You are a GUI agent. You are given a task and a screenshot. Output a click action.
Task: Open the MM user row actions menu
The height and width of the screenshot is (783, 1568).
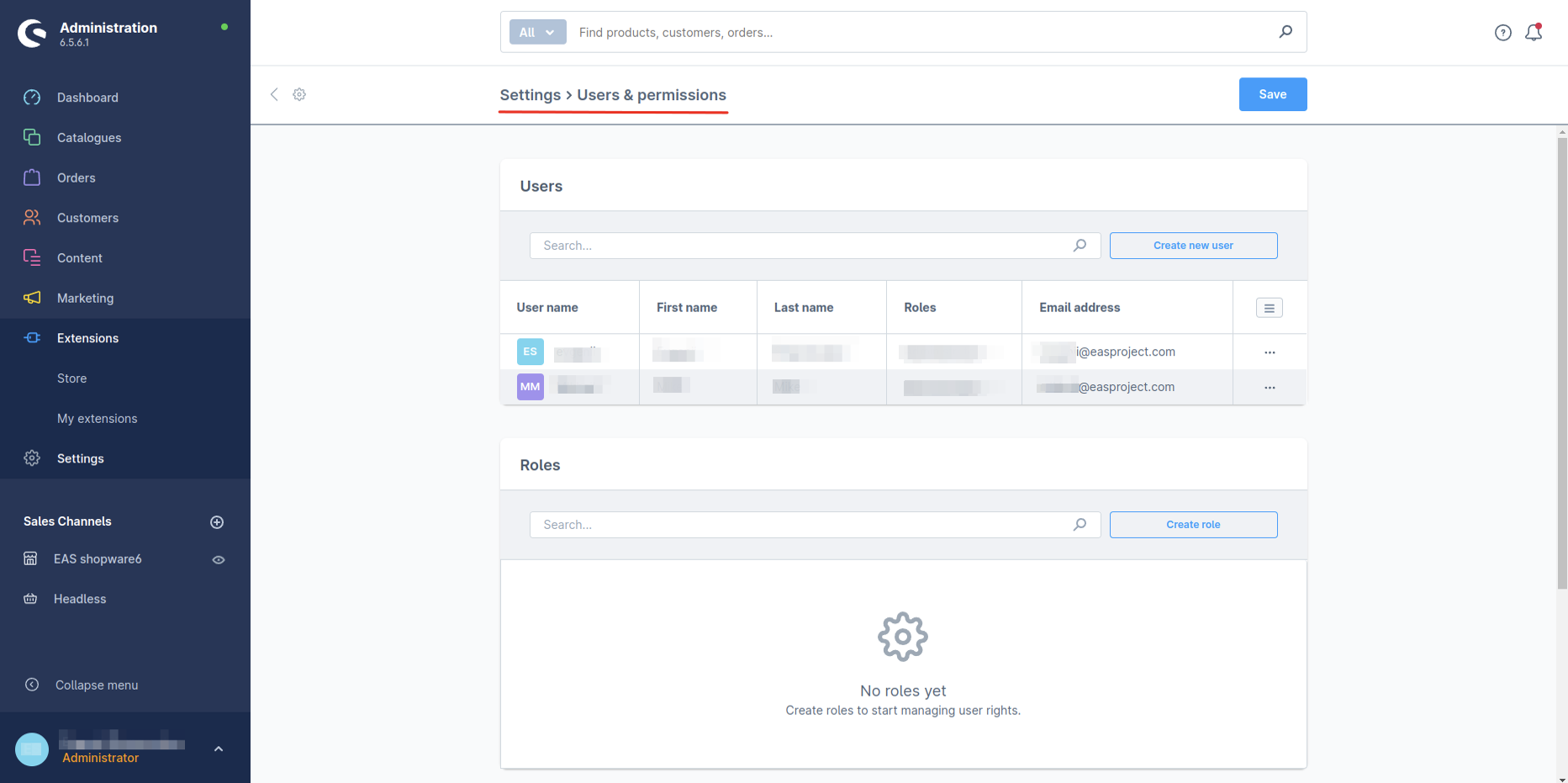click(1269, 388)
